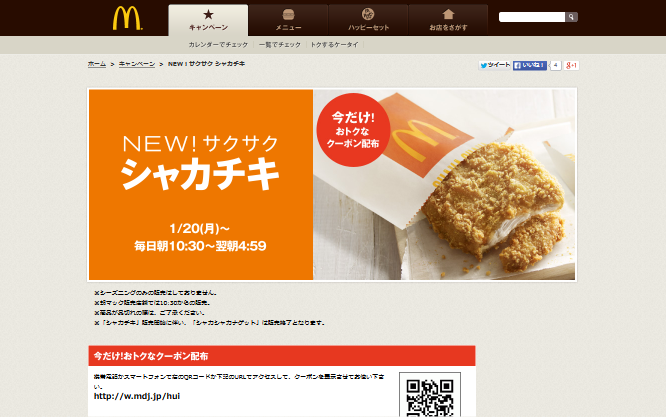The height and width of the screenshot is (417, 666).
Task: Click Facebook いいね button
Action: pos(530,65)
